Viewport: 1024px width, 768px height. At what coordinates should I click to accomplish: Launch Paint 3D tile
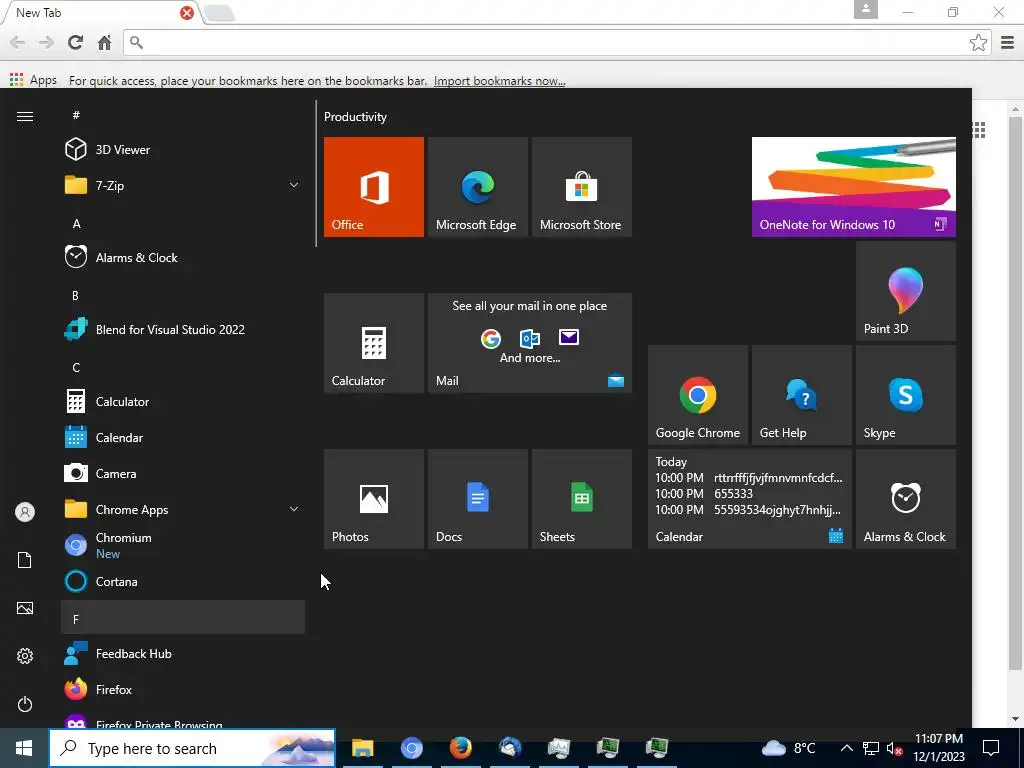pyautogui.click(x=906, y=291)
